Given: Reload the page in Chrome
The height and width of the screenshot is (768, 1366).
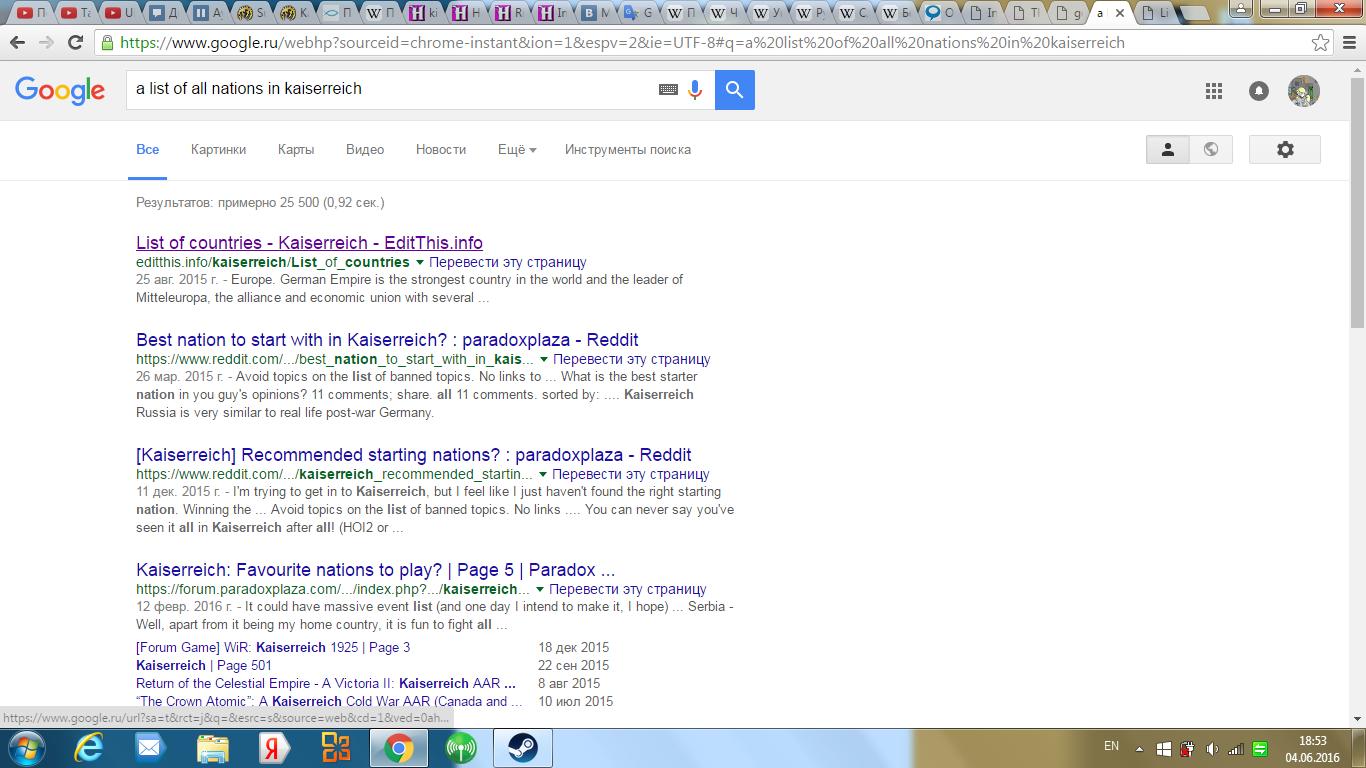Looking at the screenshot, I should pyautogui.click(x=75, y=43).
